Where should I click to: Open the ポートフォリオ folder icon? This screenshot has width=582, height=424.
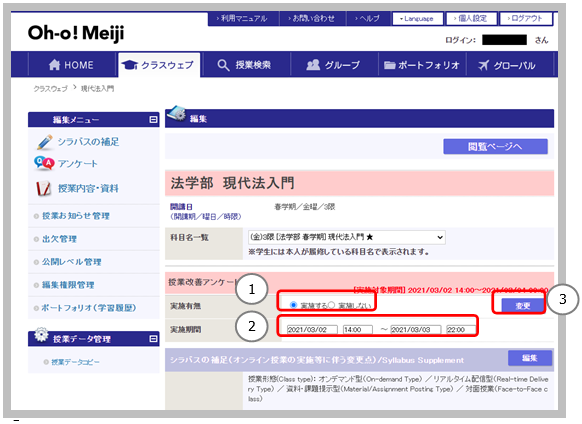(x=389, y=65)
